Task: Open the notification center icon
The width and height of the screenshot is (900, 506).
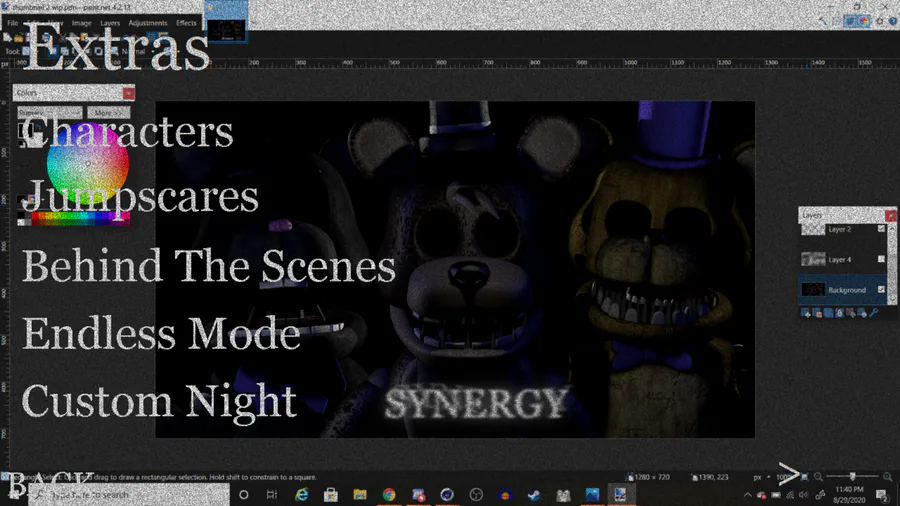Action: click(x=882, y=495)
